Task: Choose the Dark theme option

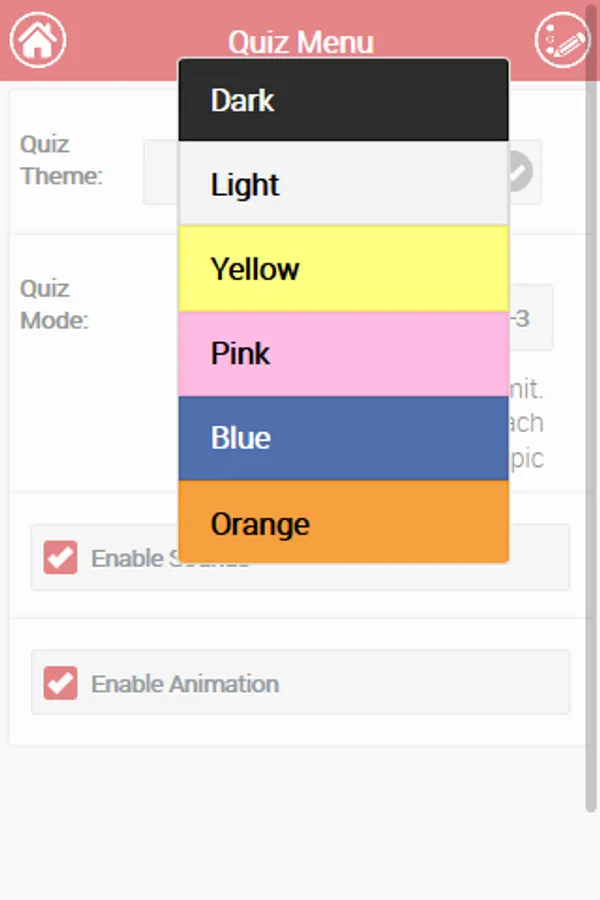Action: tap(343, 100)
